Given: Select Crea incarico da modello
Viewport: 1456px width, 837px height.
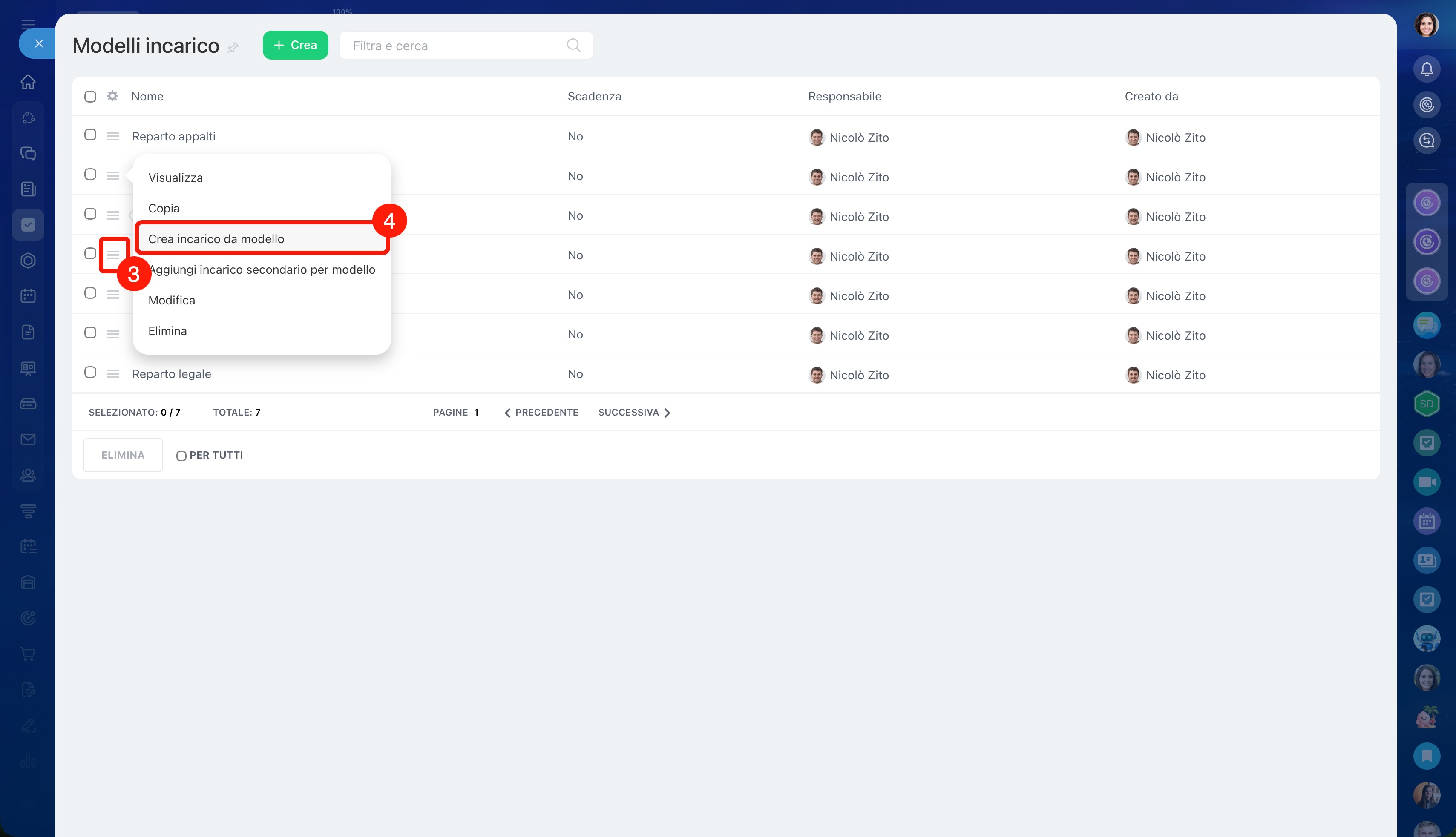Looking at the screenshot, I should [x=216, y=238].
